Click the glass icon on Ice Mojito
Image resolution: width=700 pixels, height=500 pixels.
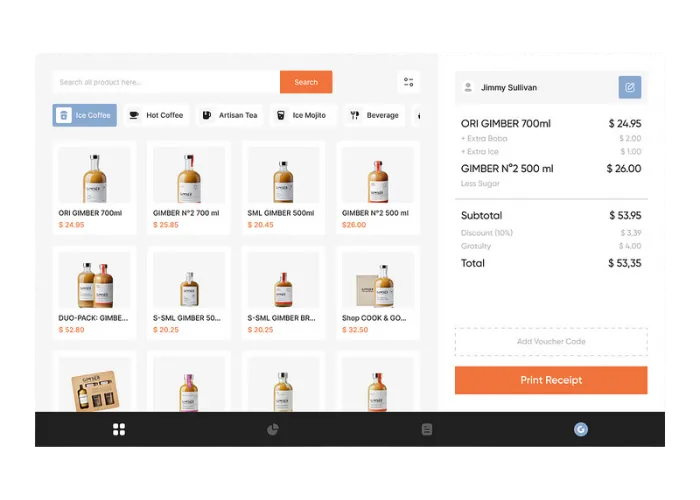280,115
